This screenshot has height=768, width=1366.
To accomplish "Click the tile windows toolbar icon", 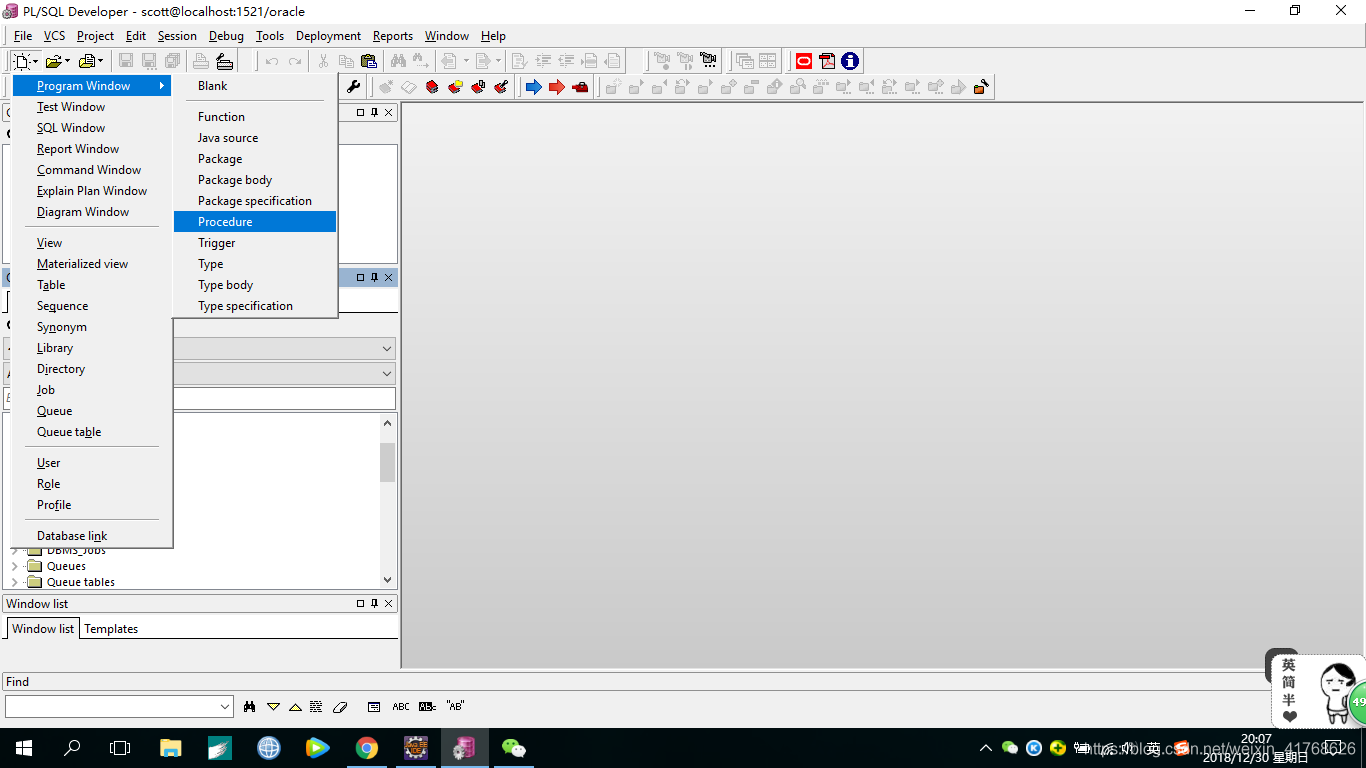I will point(767,61).
